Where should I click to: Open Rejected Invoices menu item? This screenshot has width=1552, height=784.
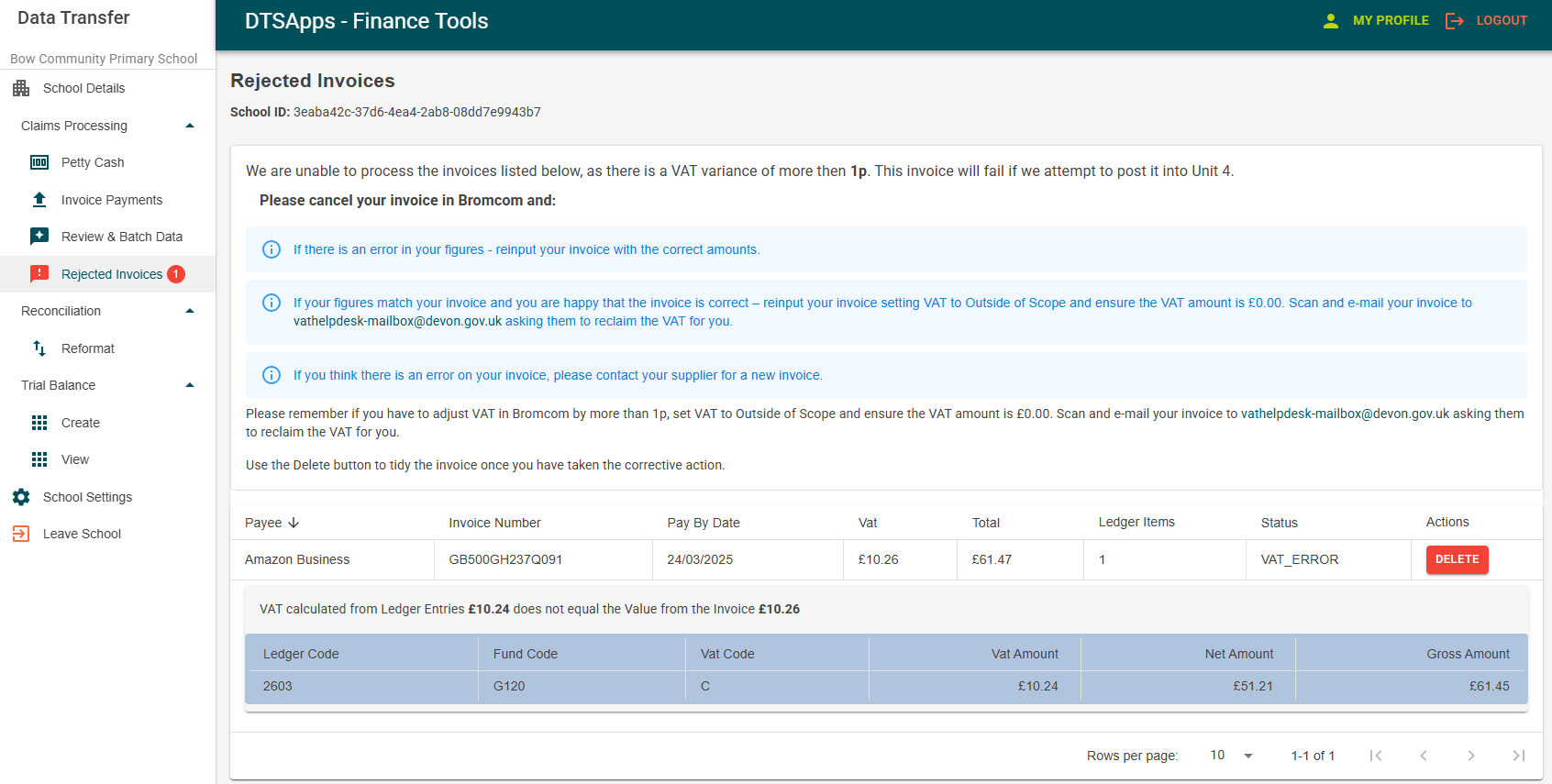click(112, 274)
